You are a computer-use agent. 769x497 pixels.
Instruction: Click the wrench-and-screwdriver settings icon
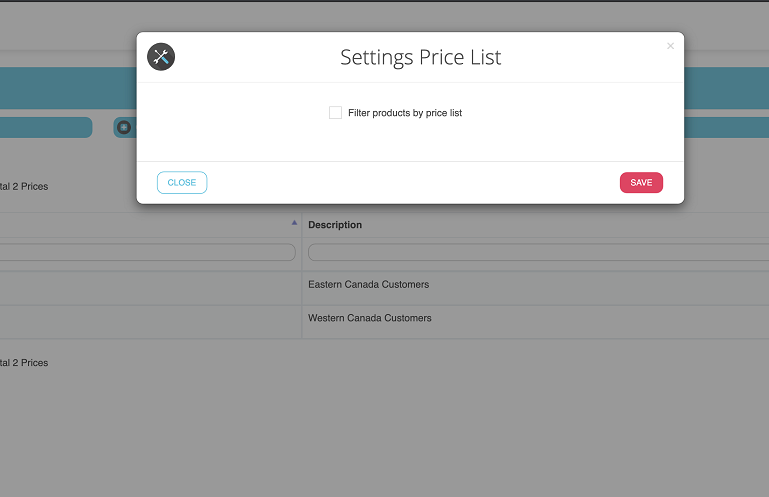(x=161, y=57)
